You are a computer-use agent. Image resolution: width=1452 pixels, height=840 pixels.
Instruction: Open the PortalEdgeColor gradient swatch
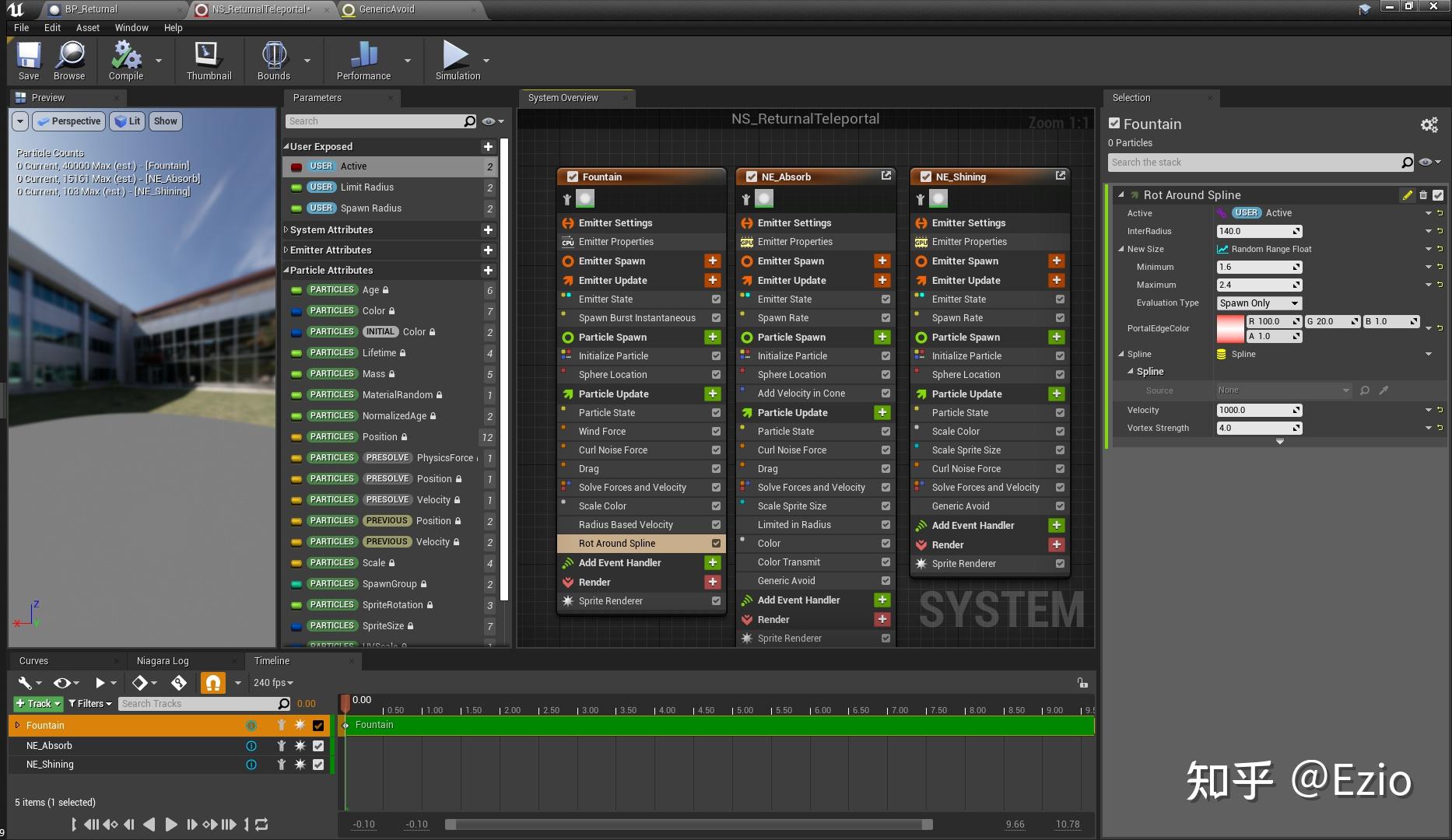coord(1230,327)
